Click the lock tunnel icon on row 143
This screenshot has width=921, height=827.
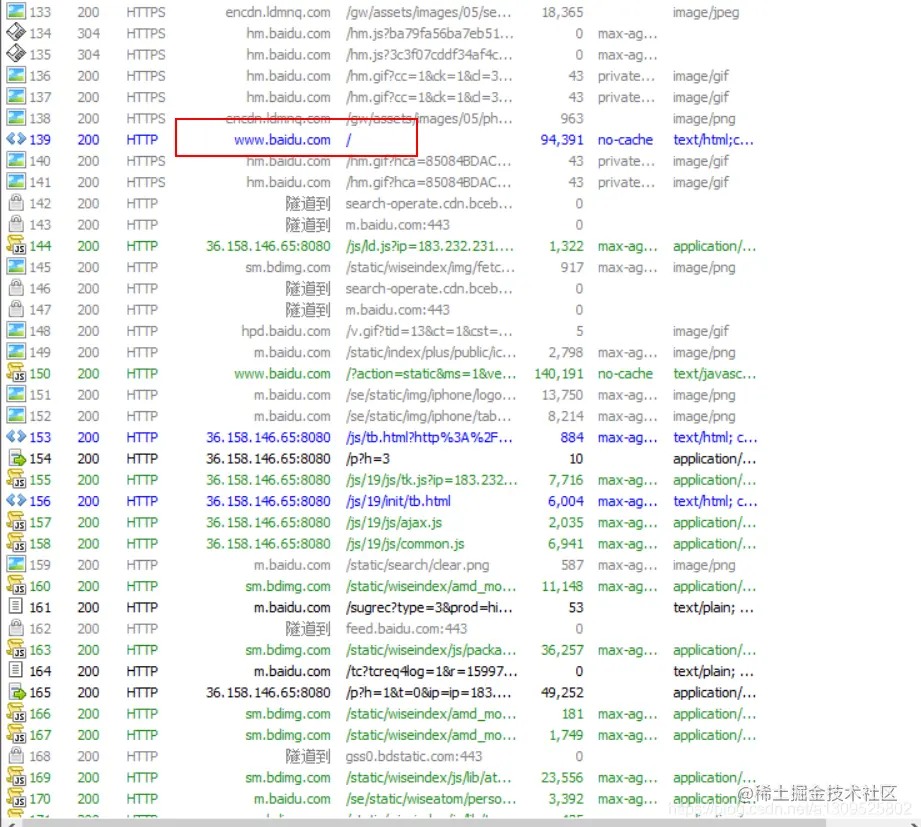coord(16,224)
